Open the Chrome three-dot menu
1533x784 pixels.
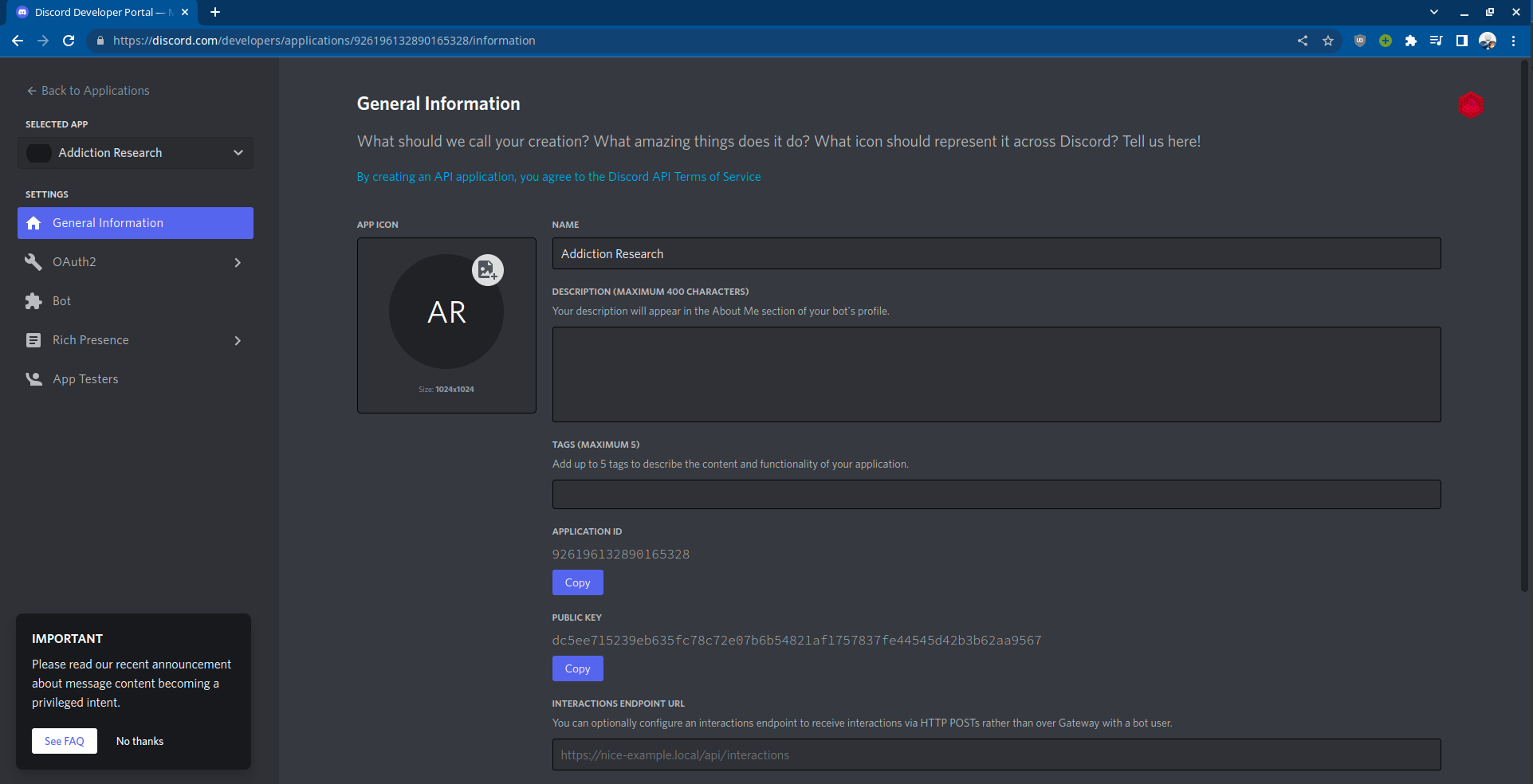point(1515,41)
